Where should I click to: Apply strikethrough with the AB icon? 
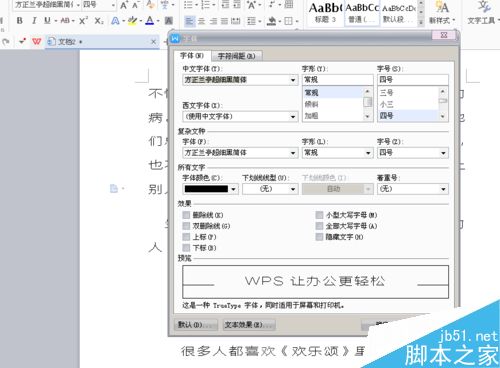pyautogui.click(x=65, y=21)
